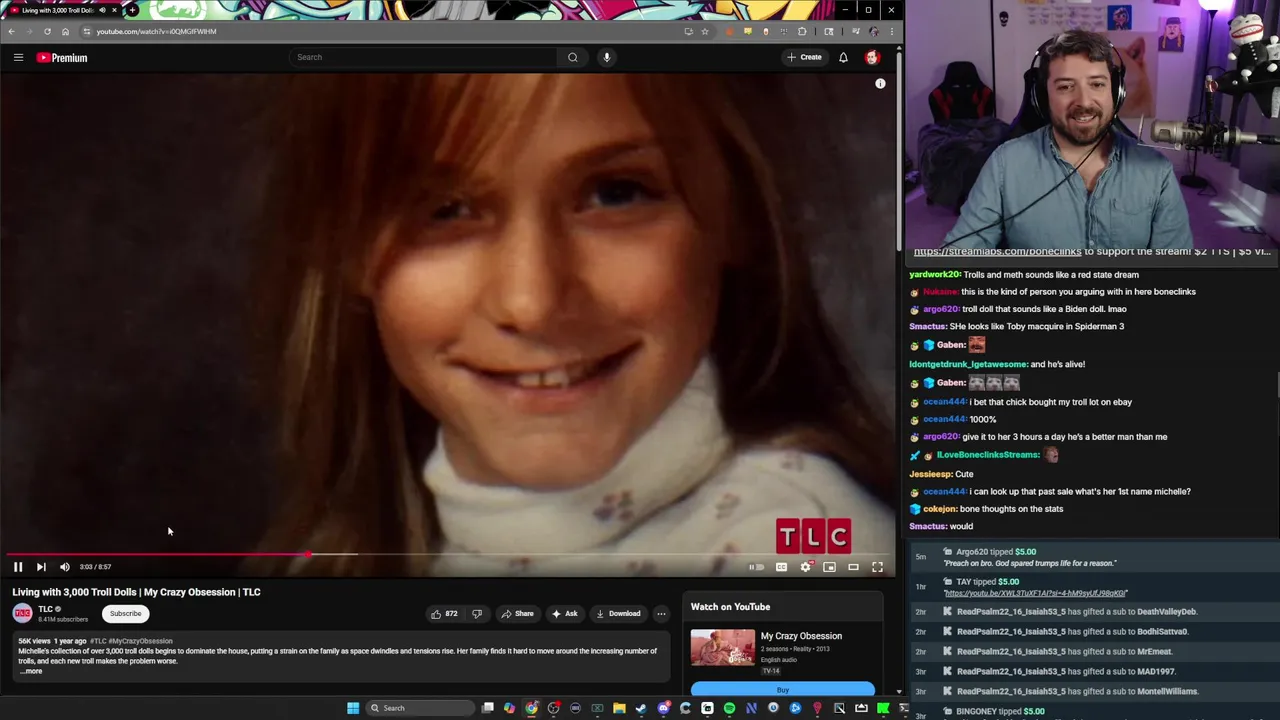Image resolution: width=1280 pixels, height=720 pixels.
Task: Open TLC channel avatar
Action: pos(22,613)
